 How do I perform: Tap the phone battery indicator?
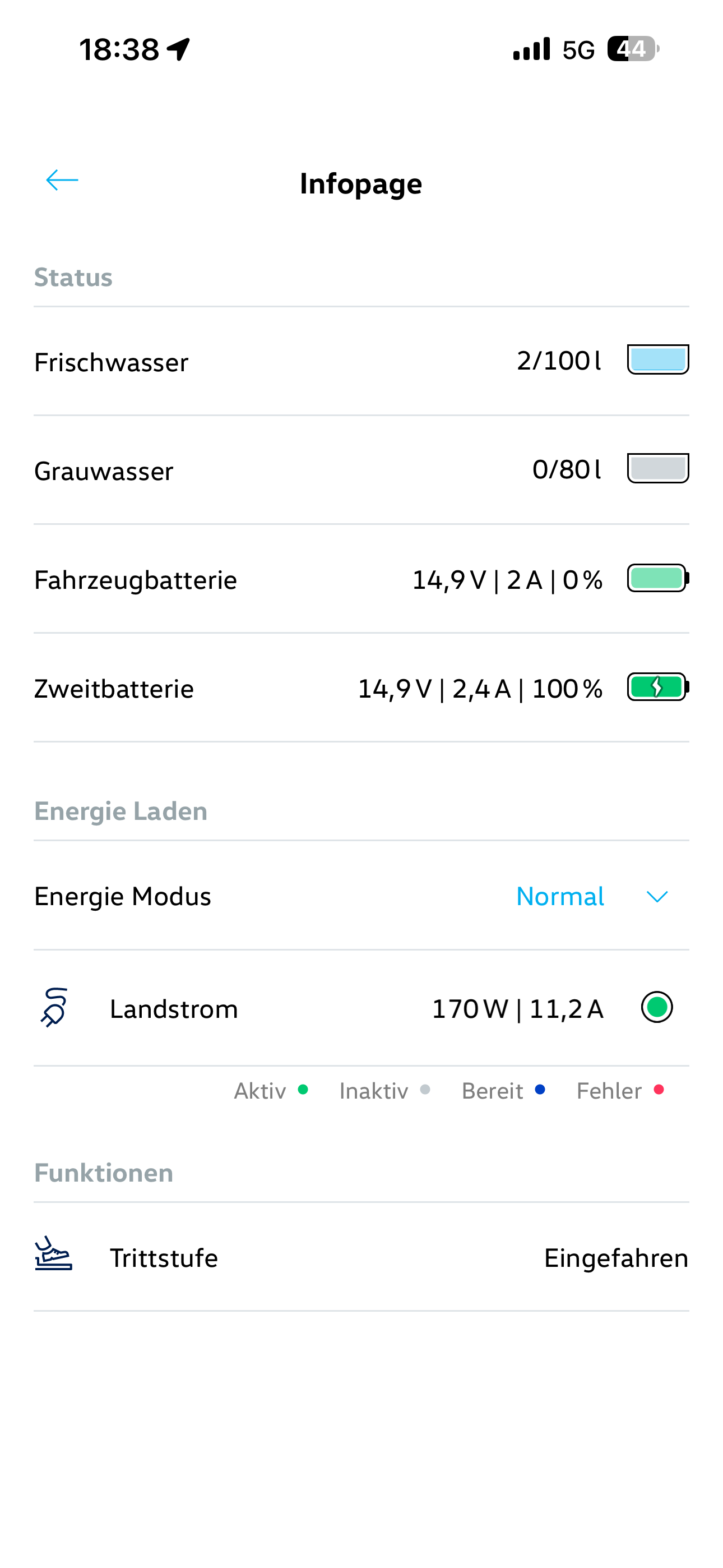[x=632, y=49]
